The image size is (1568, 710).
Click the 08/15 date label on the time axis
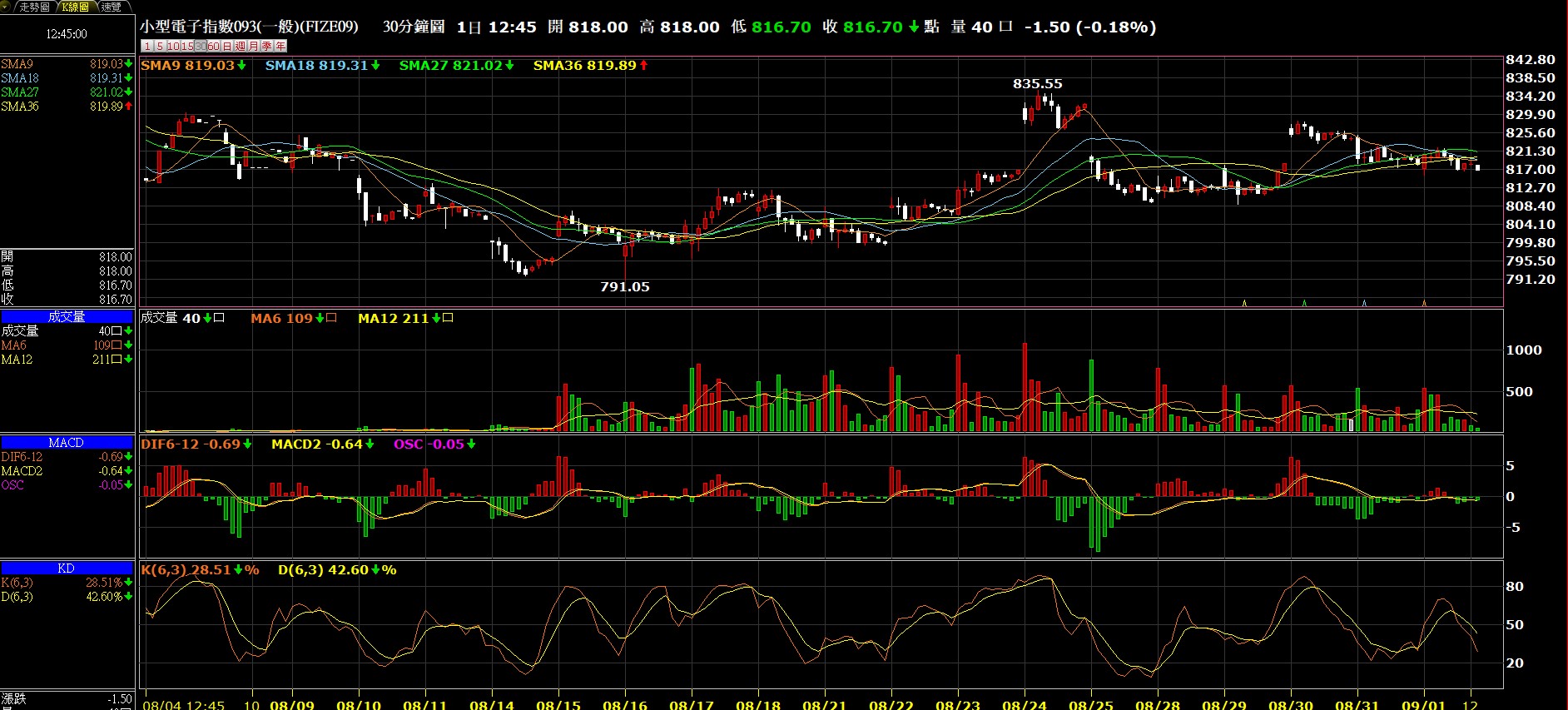558,704
